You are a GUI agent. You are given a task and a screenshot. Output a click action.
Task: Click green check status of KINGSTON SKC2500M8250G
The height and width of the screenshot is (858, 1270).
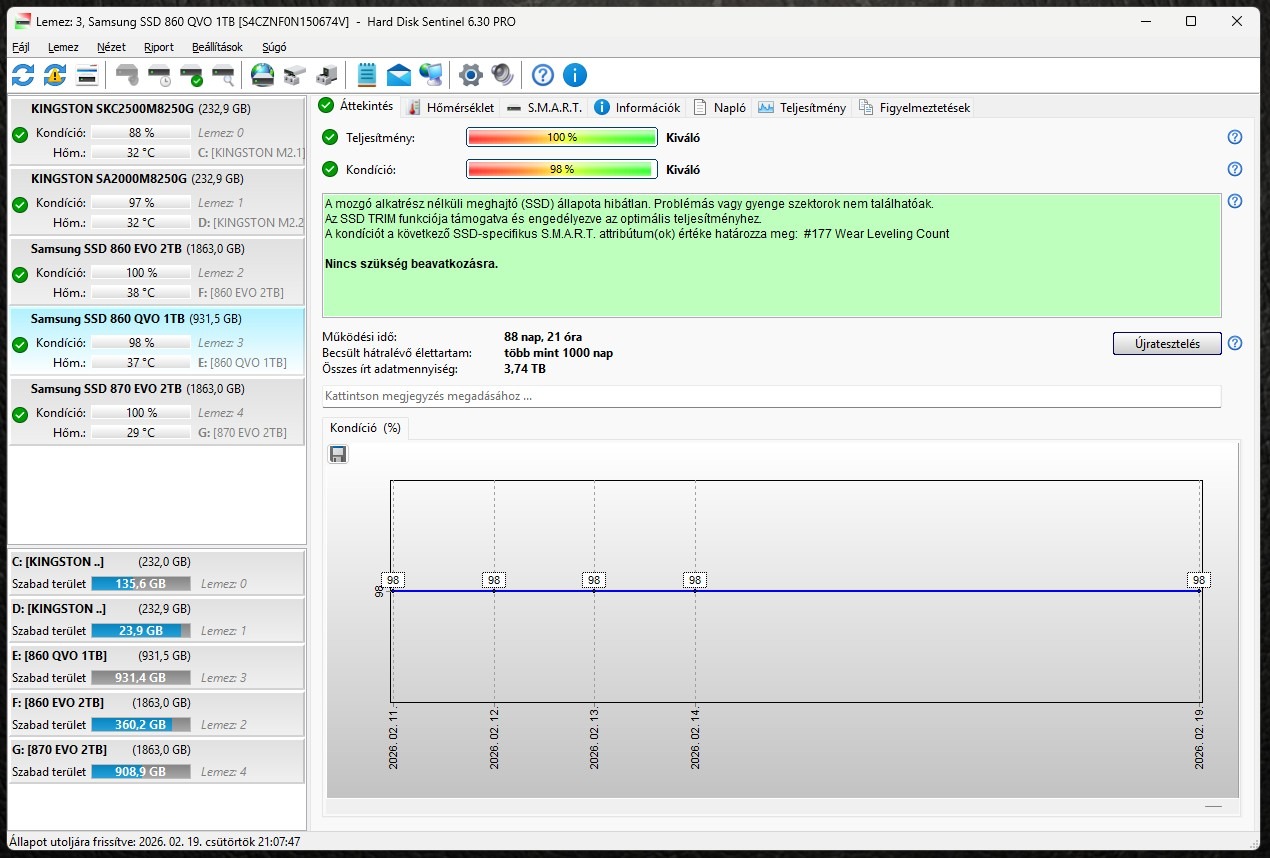(20, 134)
